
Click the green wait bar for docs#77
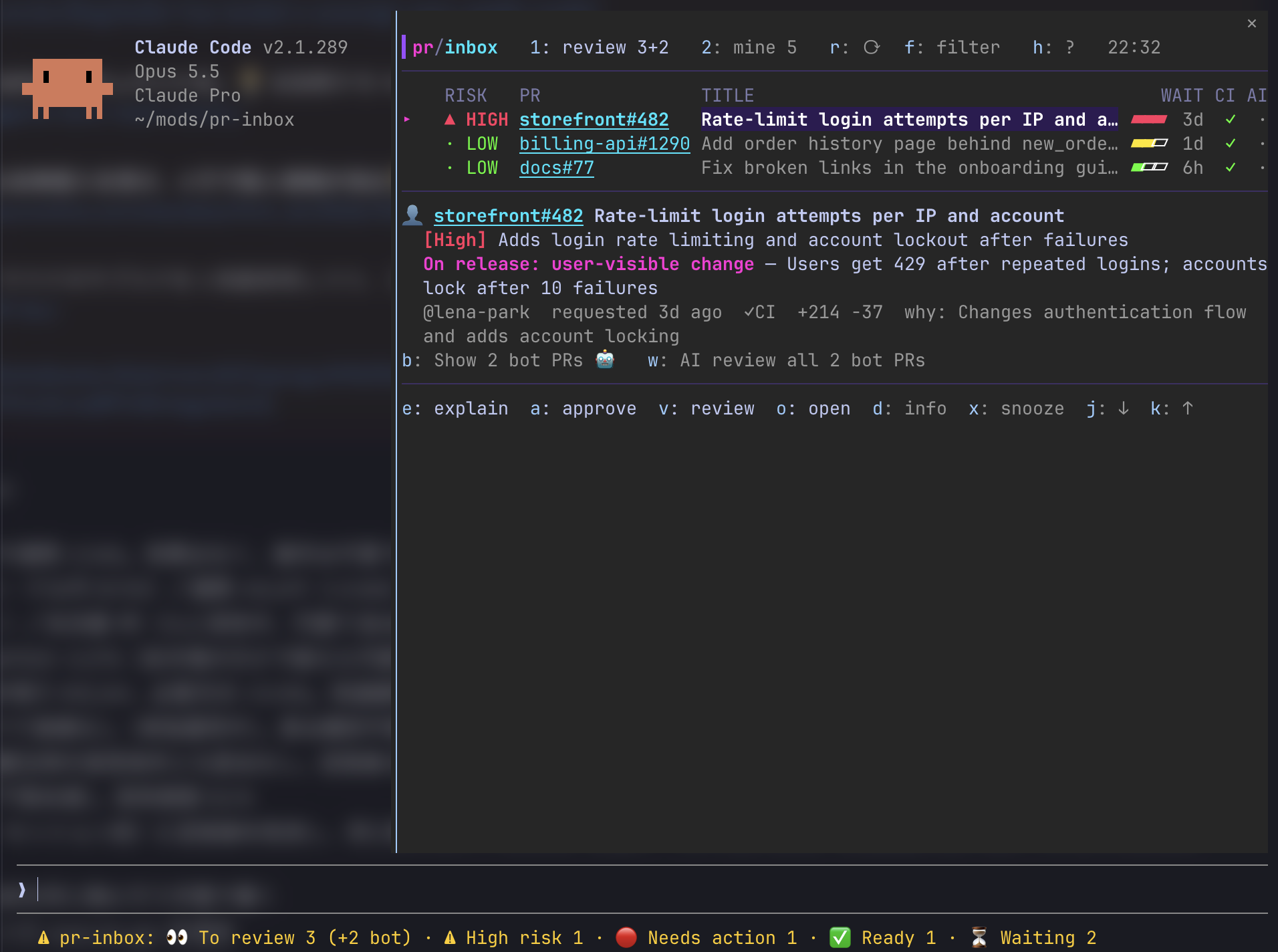pos(1150,168)
